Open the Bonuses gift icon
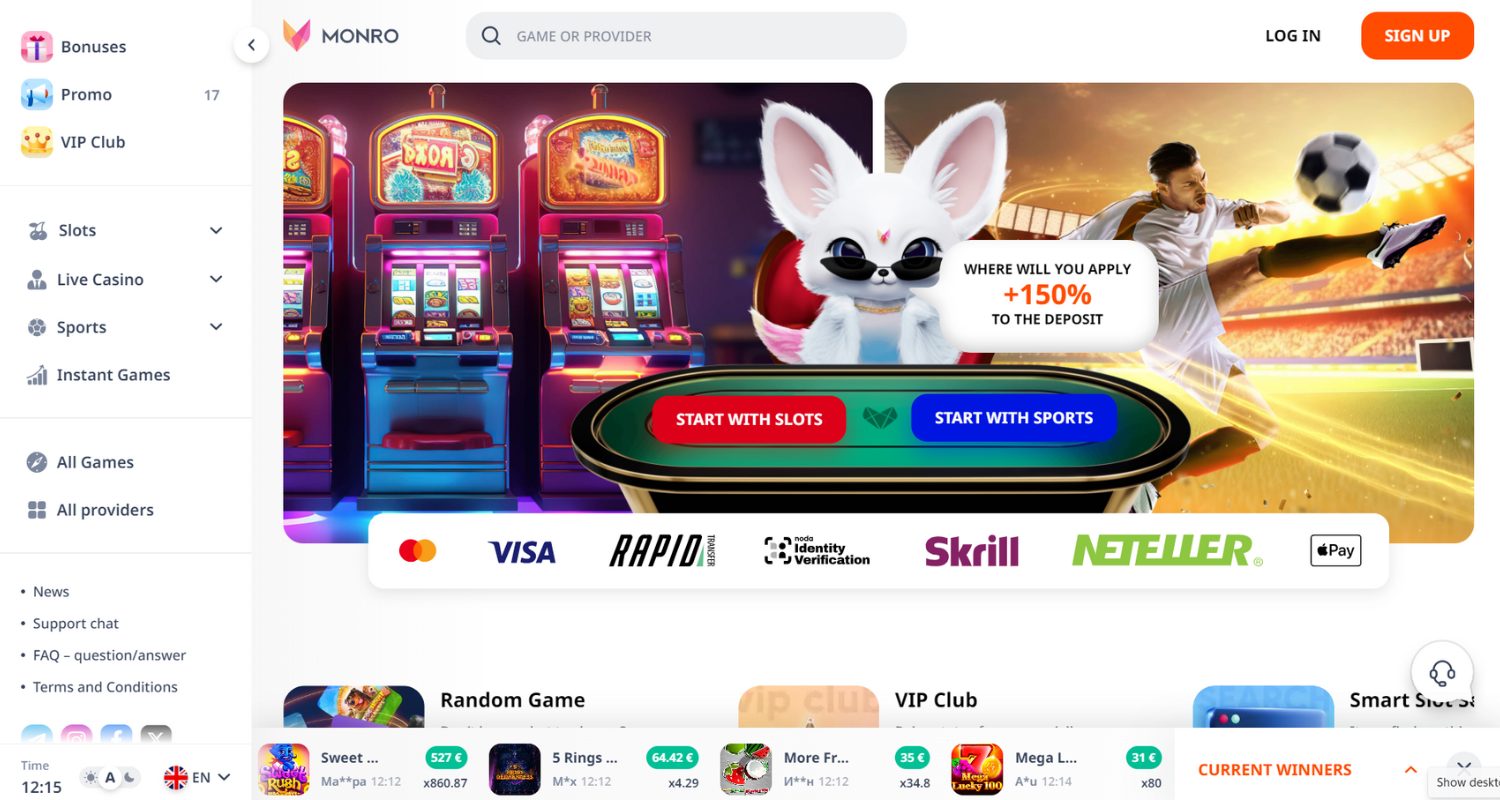1500x800 pixels. pos(37,47)
